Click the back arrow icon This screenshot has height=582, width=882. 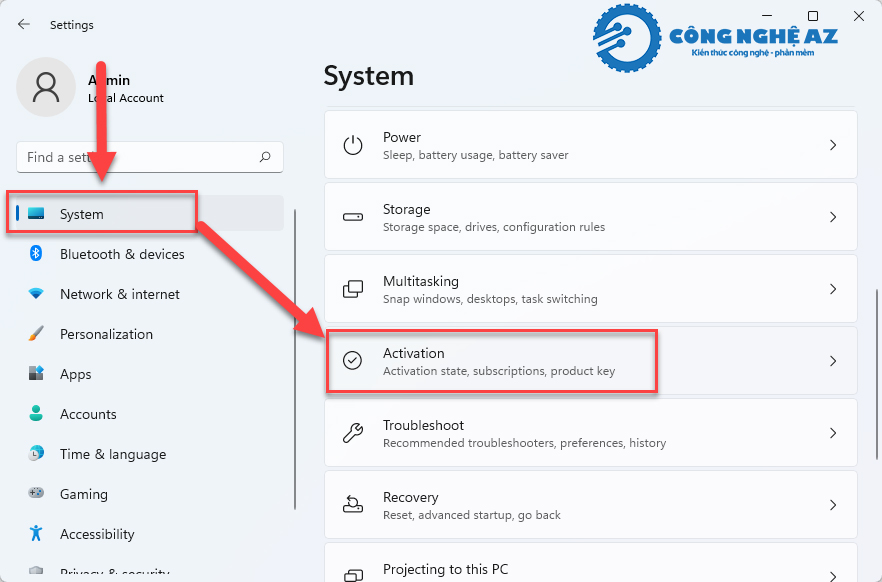click(24, 24)
